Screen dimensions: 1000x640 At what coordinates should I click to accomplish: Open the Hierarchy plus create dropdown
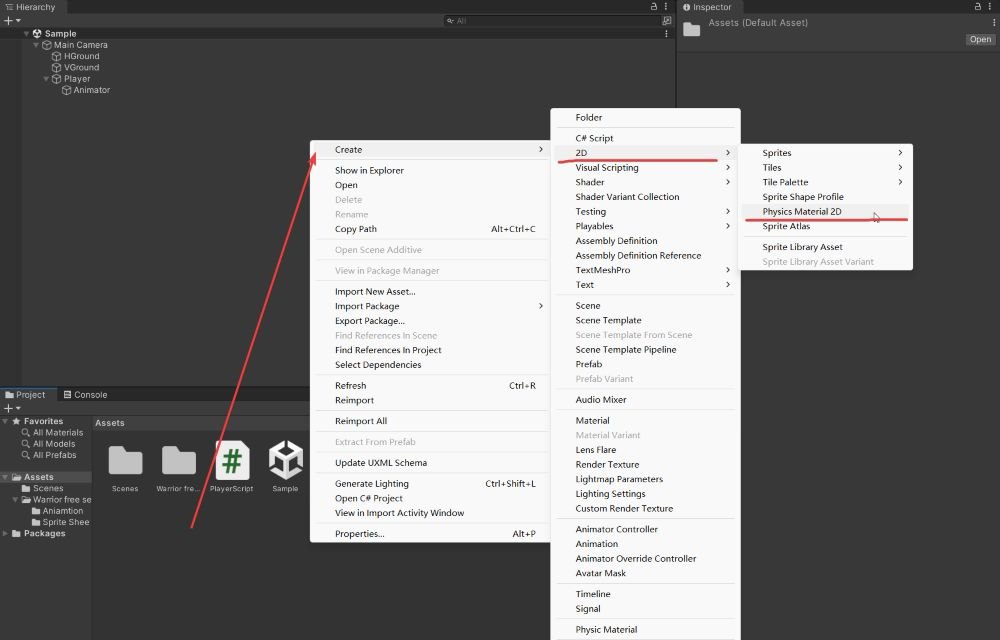(12, 21)
